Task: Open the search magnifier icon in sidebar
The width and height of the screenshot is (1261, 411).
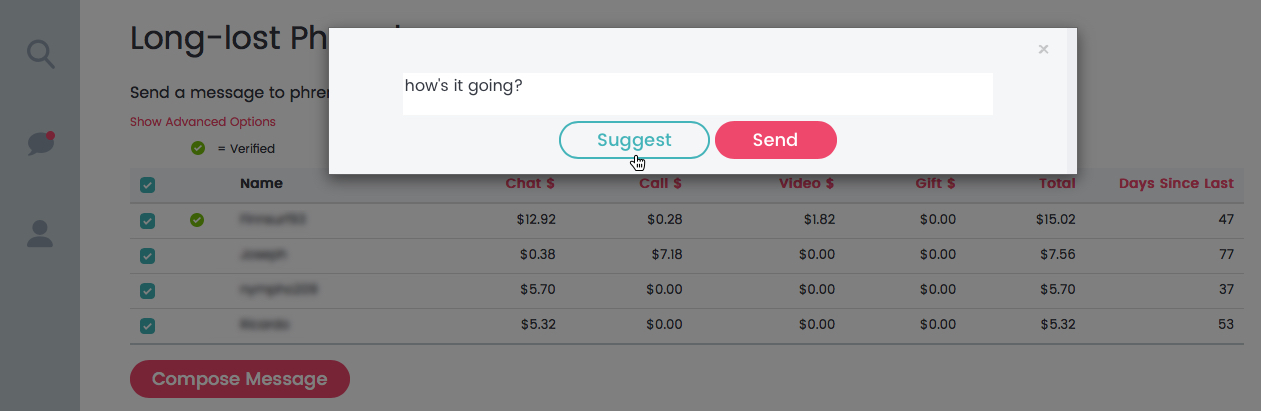Action: tap(41, 53)
